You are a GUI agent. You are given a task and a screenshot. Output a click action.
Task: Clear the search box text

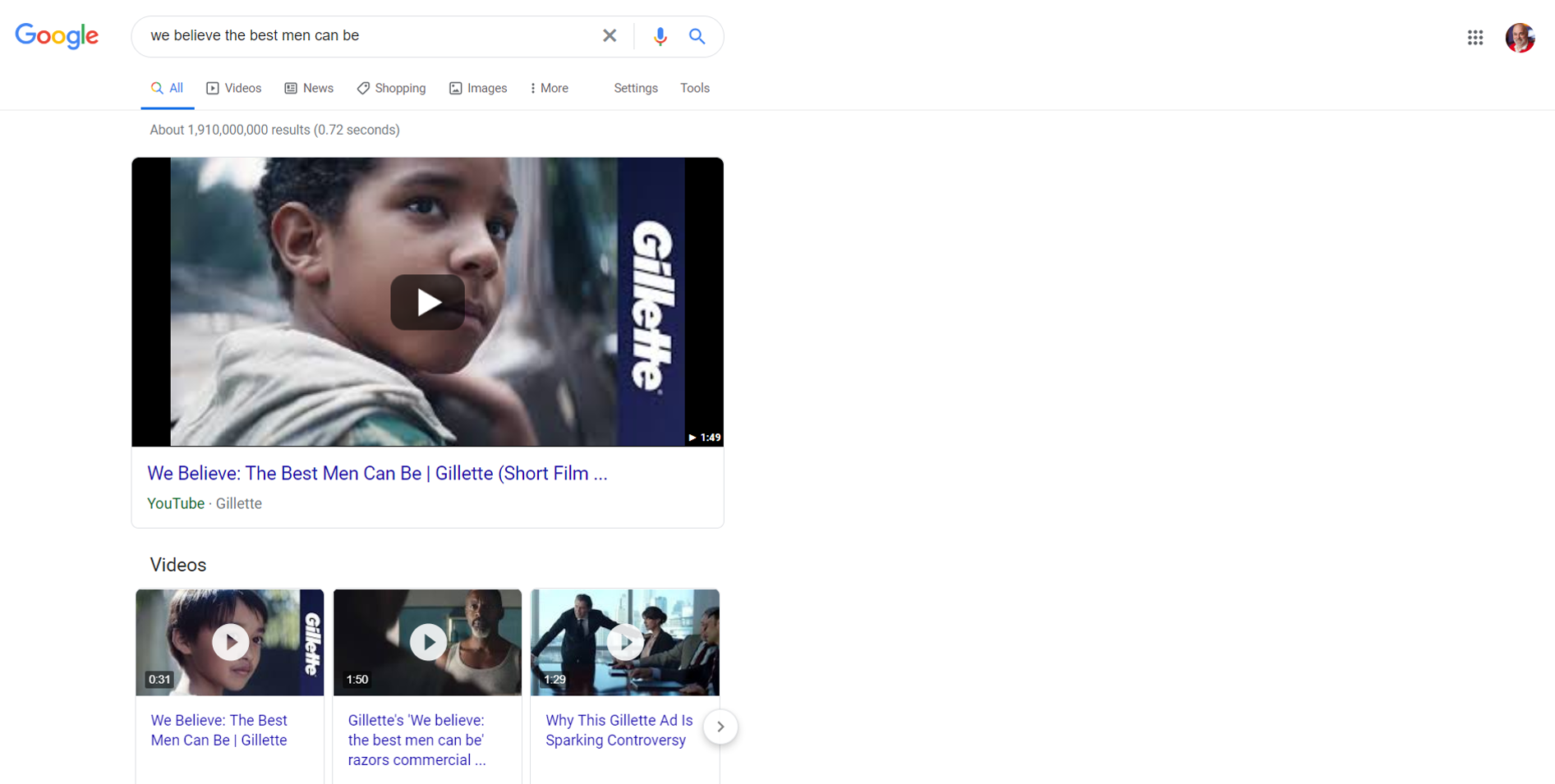610,36
